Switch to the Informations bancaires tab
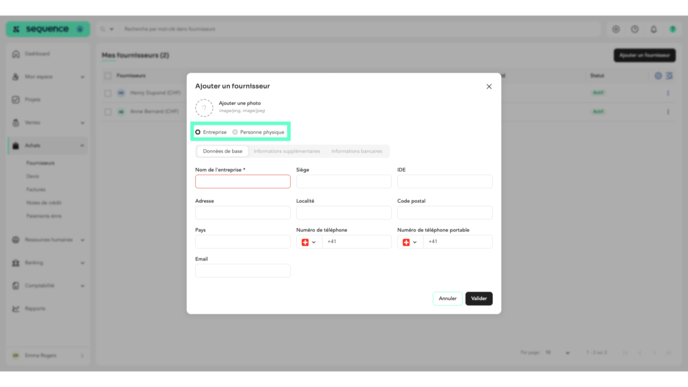688x387 pixels. (x=357, y=151)
